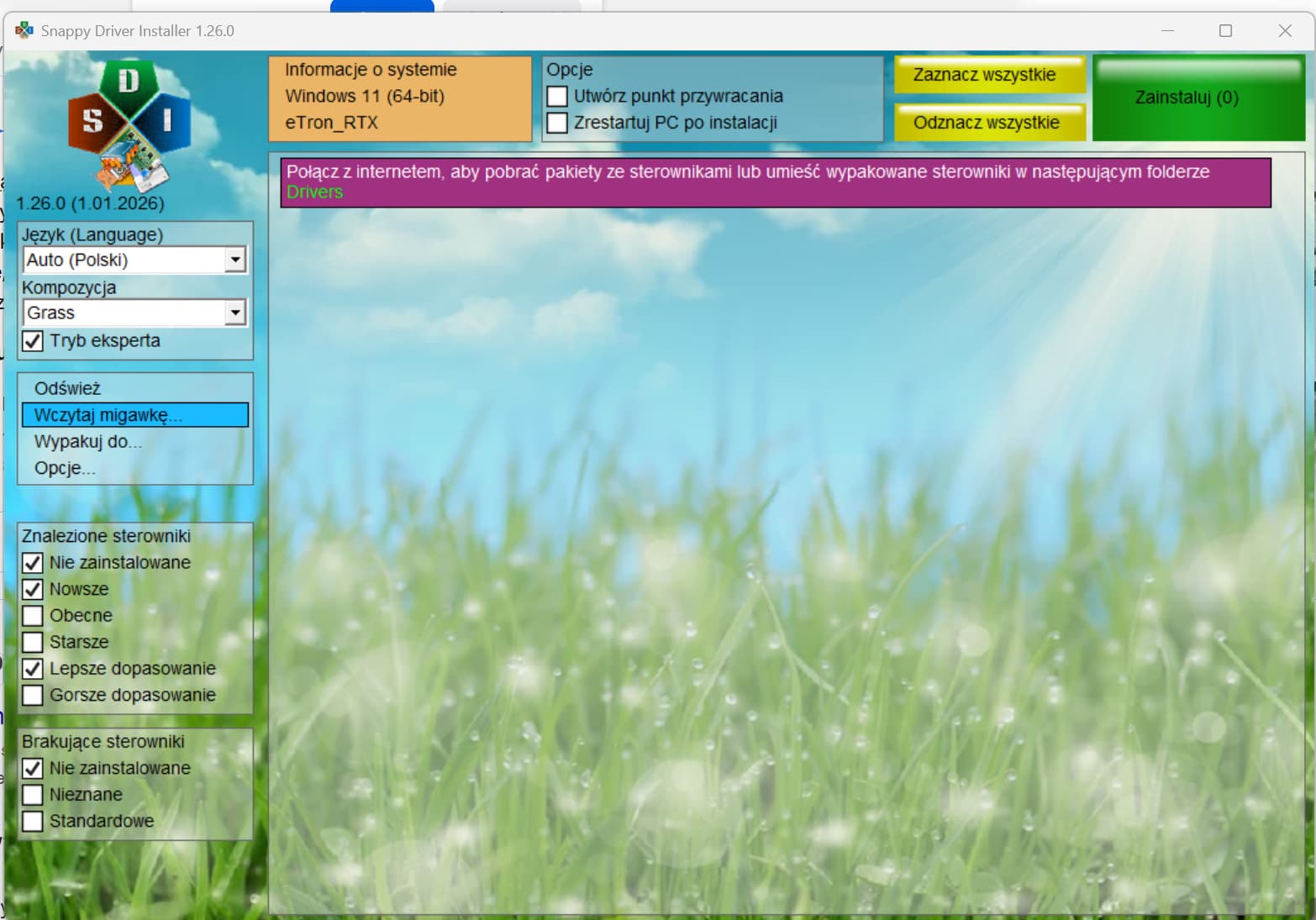Image resolution: width=1316 pixels, height=920 pixels.
Task: Click the green Zainstaluj (0) button
Action: (1198, 97)
